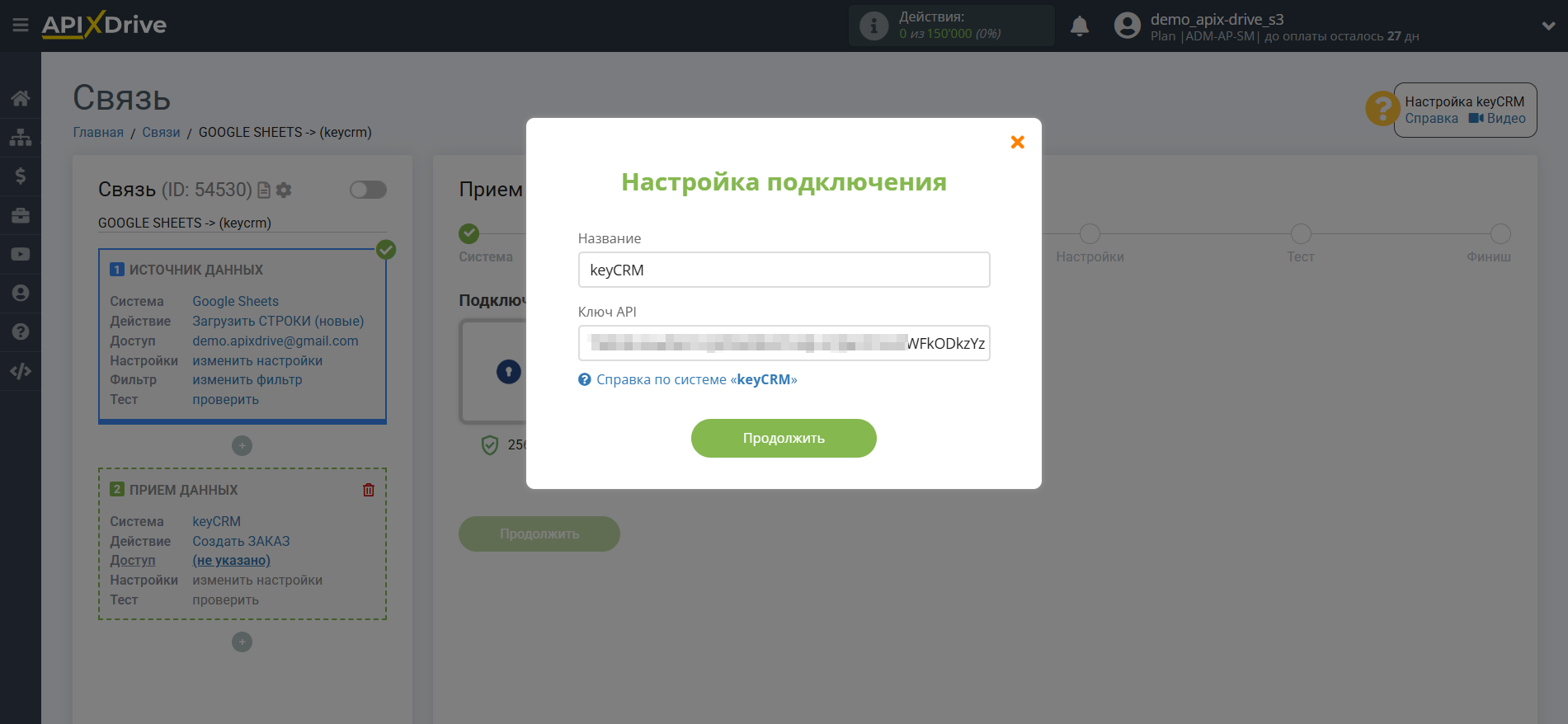Open Home icon in sidebar
This screenshot has width=1568, height=724.
[21, 98]
